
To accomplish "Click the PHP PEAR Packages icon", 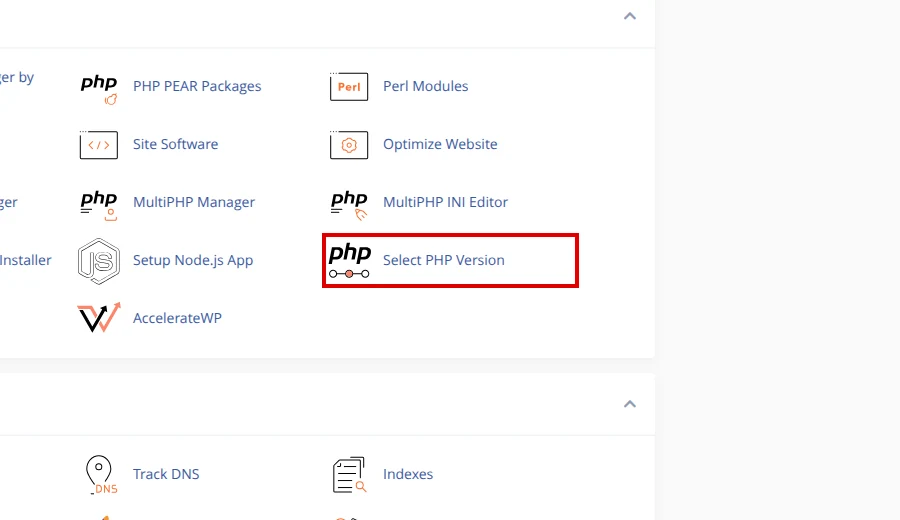I will coord(99,89).
